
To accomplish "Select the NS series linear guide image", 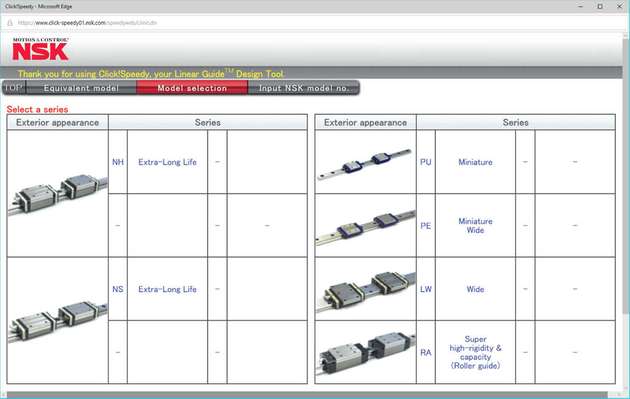I will click(57, 320).
